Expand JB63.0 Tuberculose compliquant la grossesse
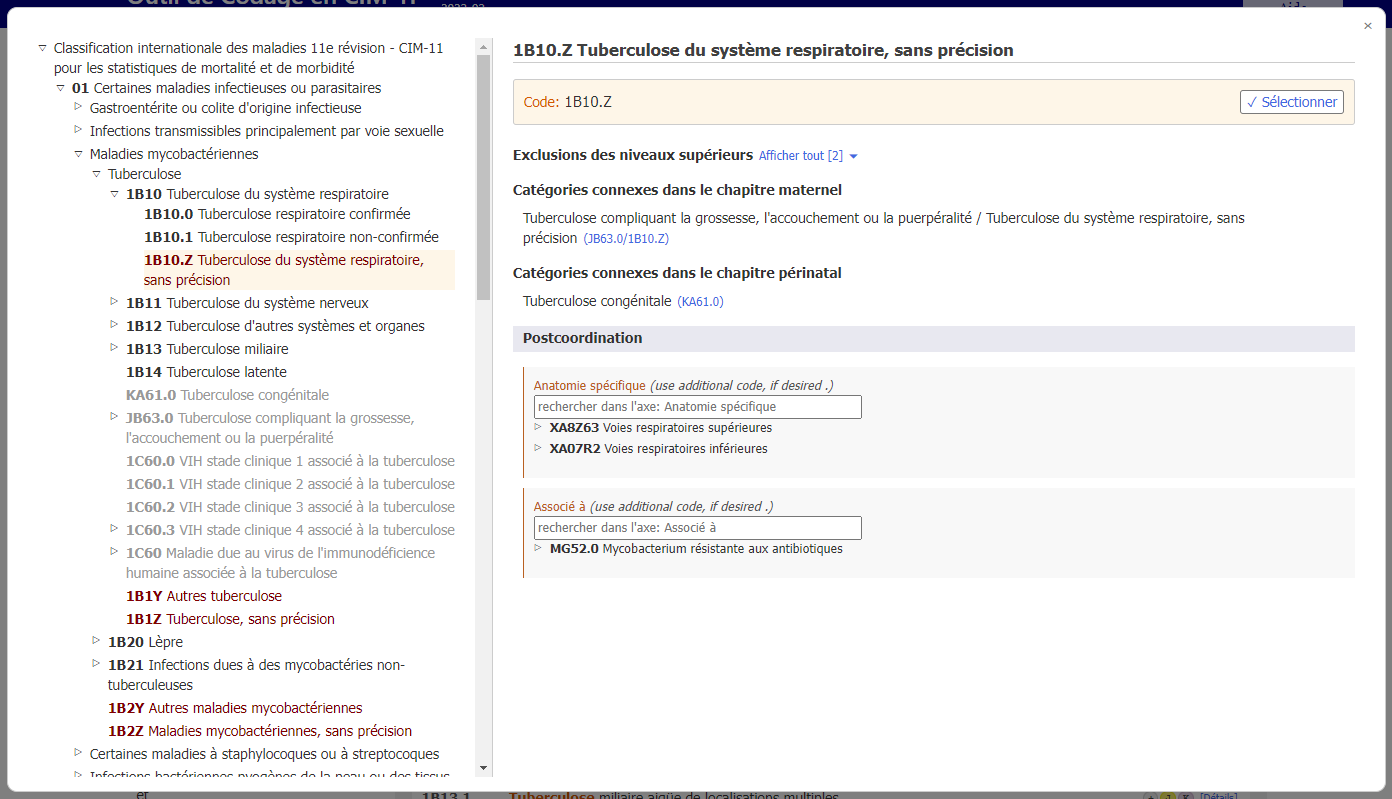 114,415
